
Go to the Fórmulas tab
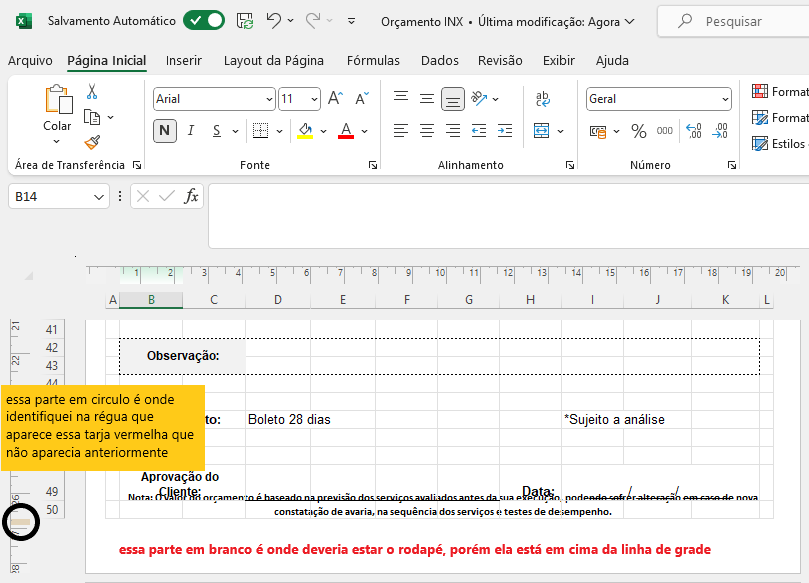(373, 61)
